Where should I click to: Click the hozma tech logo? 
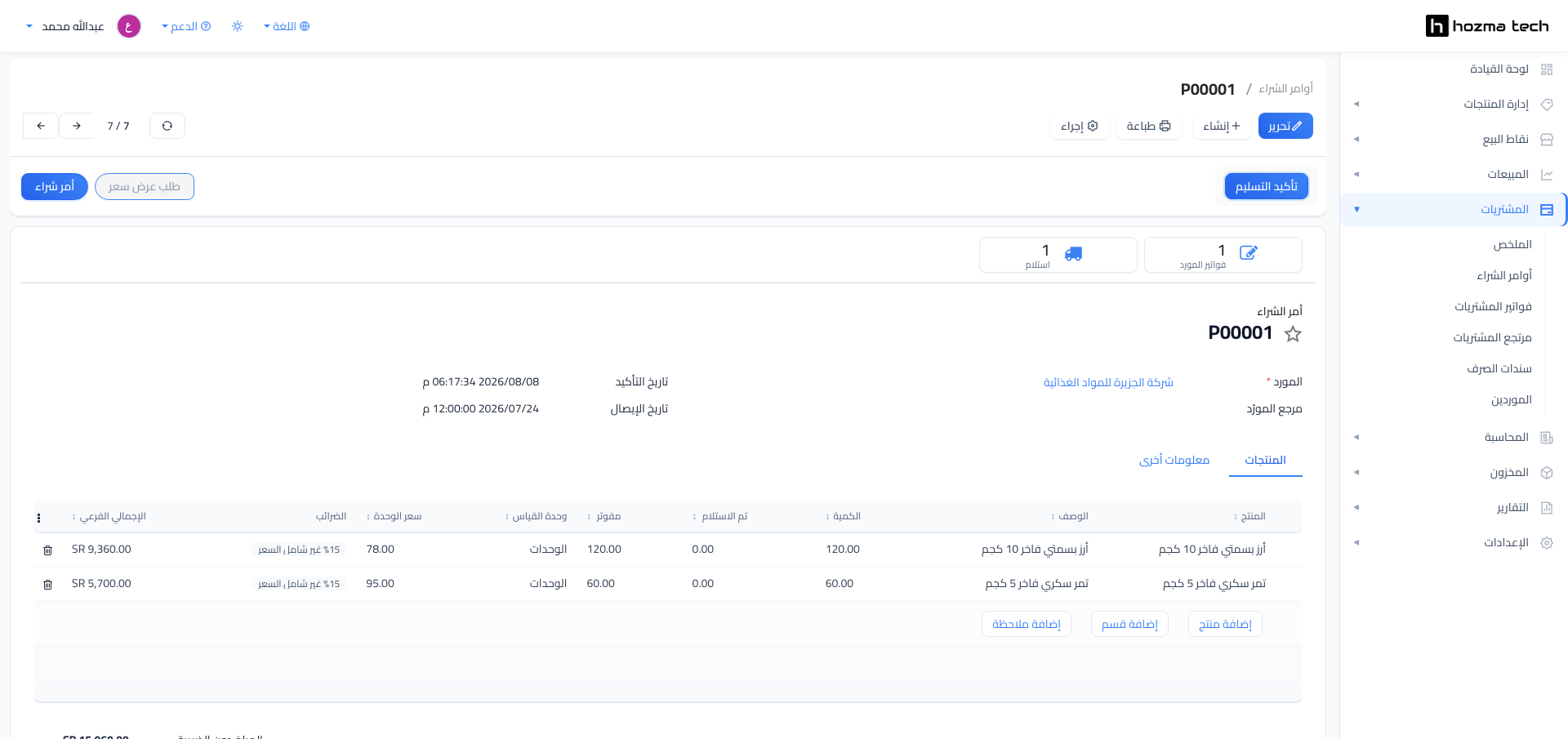[x=1486, y=26]
